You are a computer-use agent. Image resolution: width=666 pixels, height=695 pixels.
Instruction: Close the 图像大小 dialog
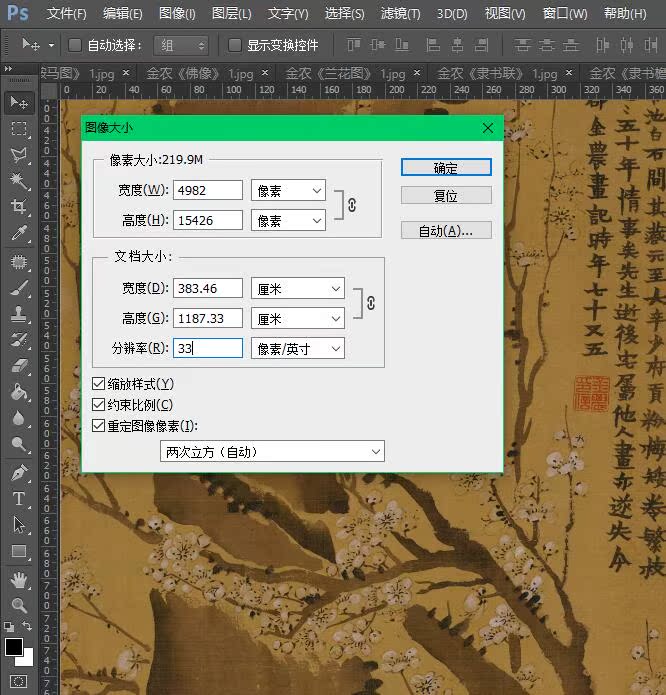click(x=488, y=128)
